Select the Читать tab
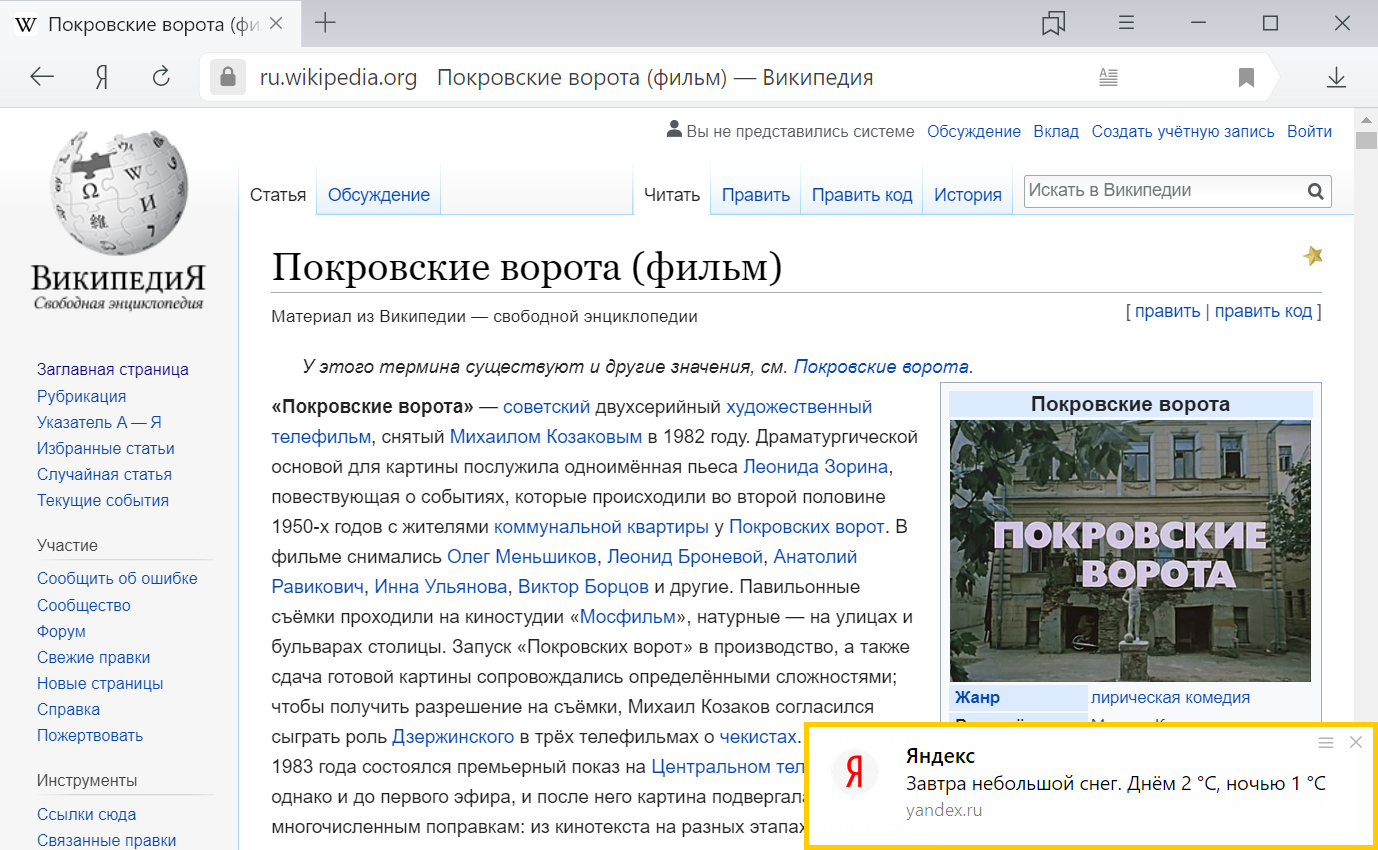The image size is (1378, 850). pos(672,195)
